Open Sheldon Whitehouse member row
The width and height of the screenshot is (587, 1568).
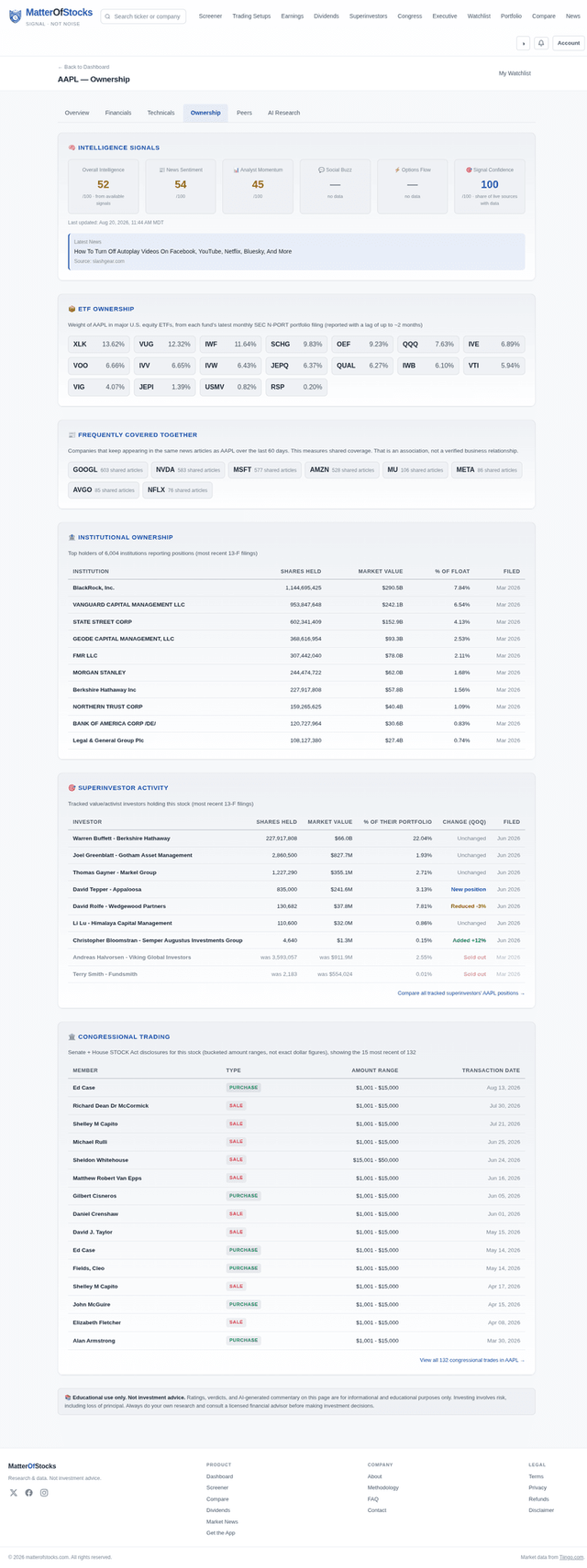click(x=296, y=1159)
